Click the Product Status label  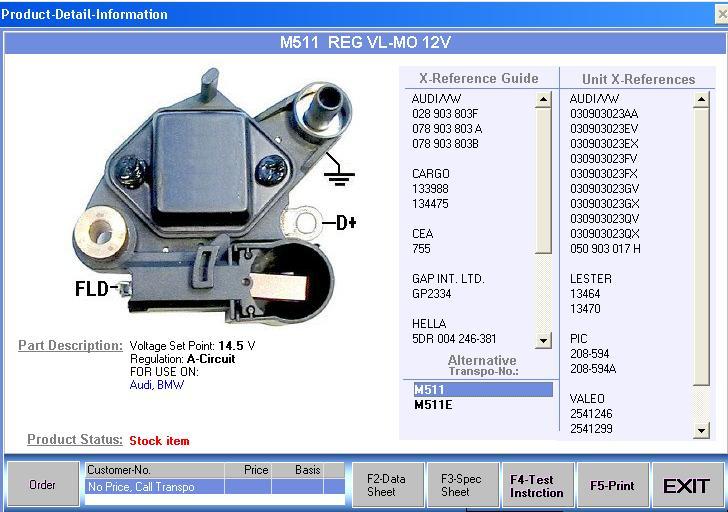point(75,439)
